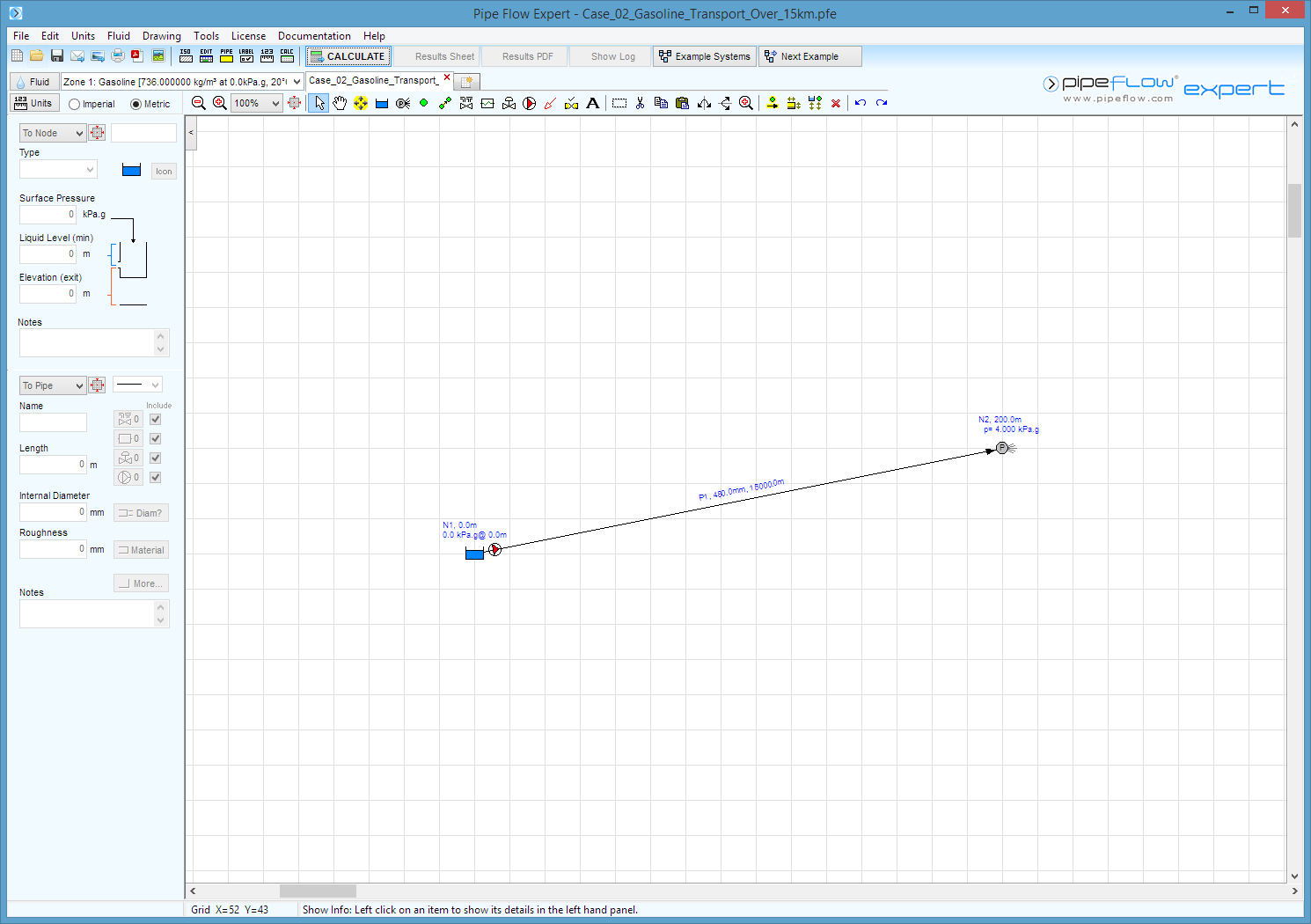Click the redo arrow icon
The image size is (1311, 924).
click(882, 103)
